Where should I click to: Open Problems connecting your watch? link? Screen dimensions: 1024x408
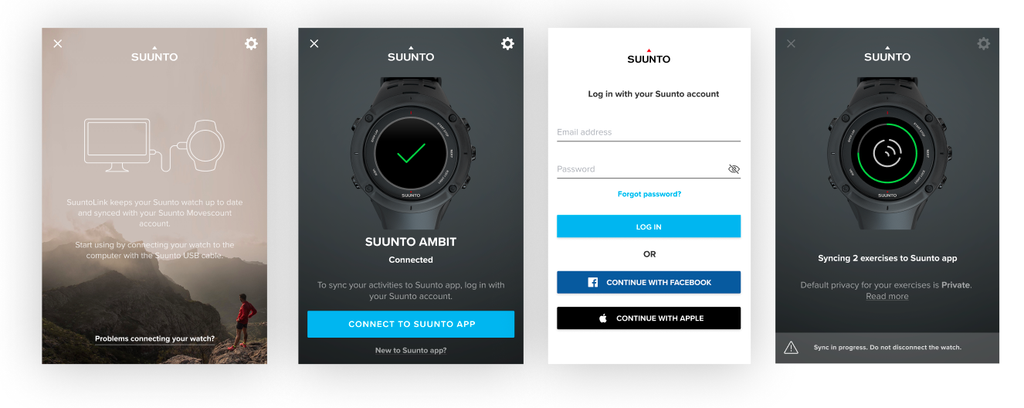coord(155,339)
